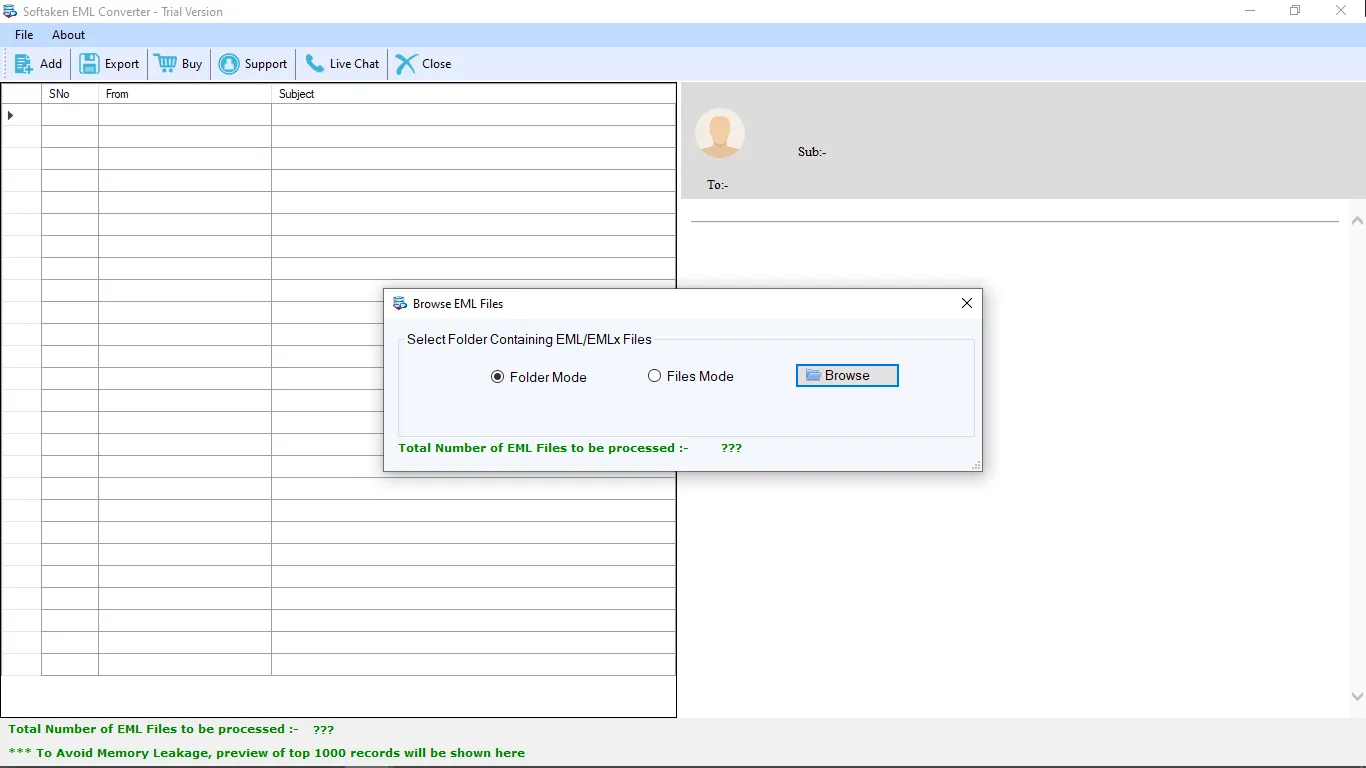Click the preview pane scroll up arrow

pyautogui.click(x=1357, y=221)
